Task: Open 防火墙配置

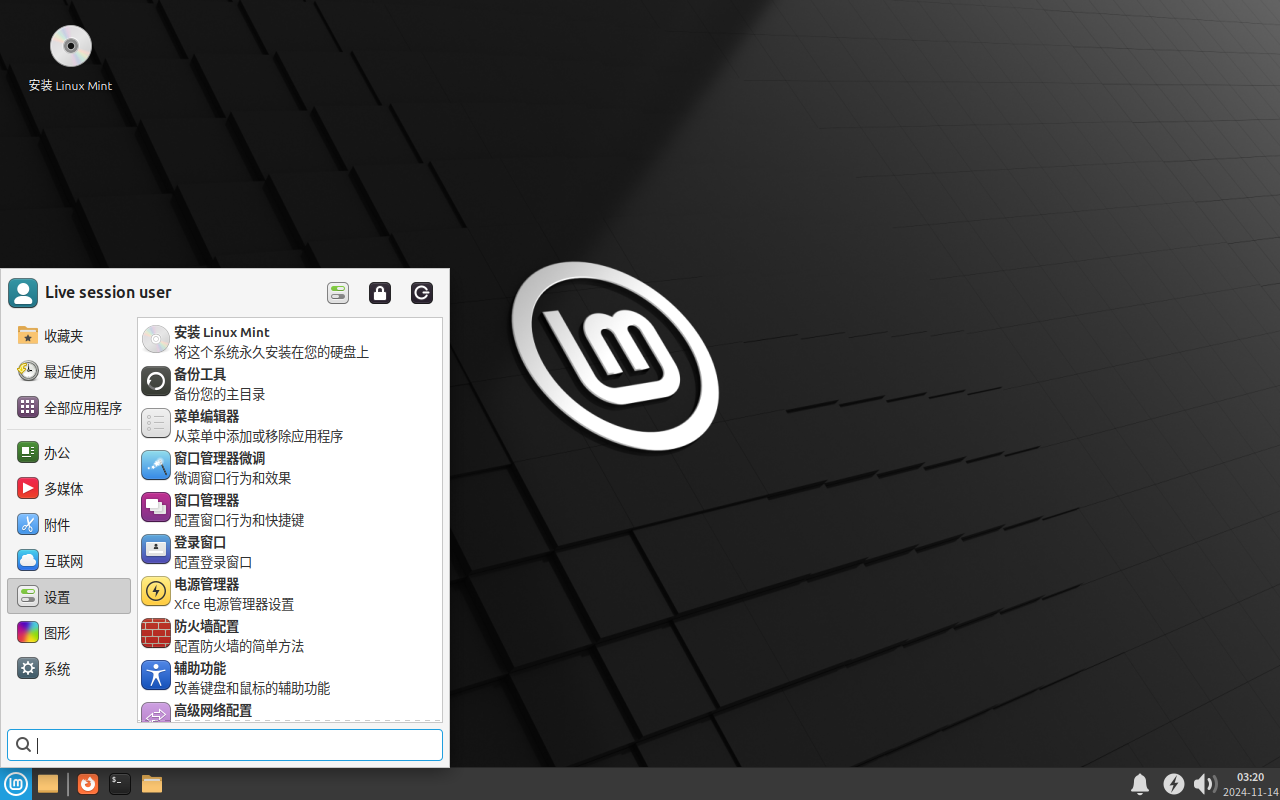Action: tap(290, 636)
